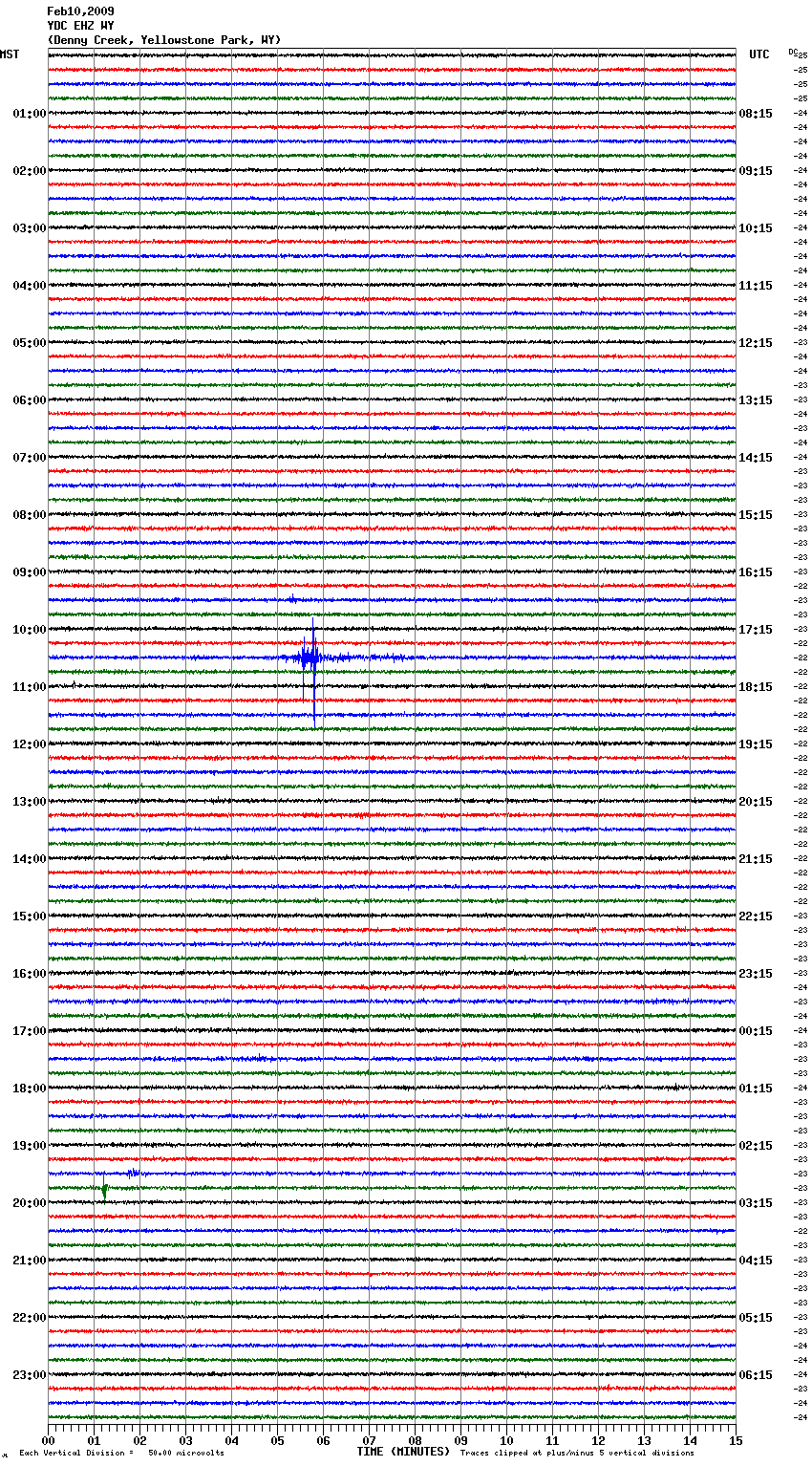Click the TIME (MINUTES) axis title

[x=403, y=1452]
